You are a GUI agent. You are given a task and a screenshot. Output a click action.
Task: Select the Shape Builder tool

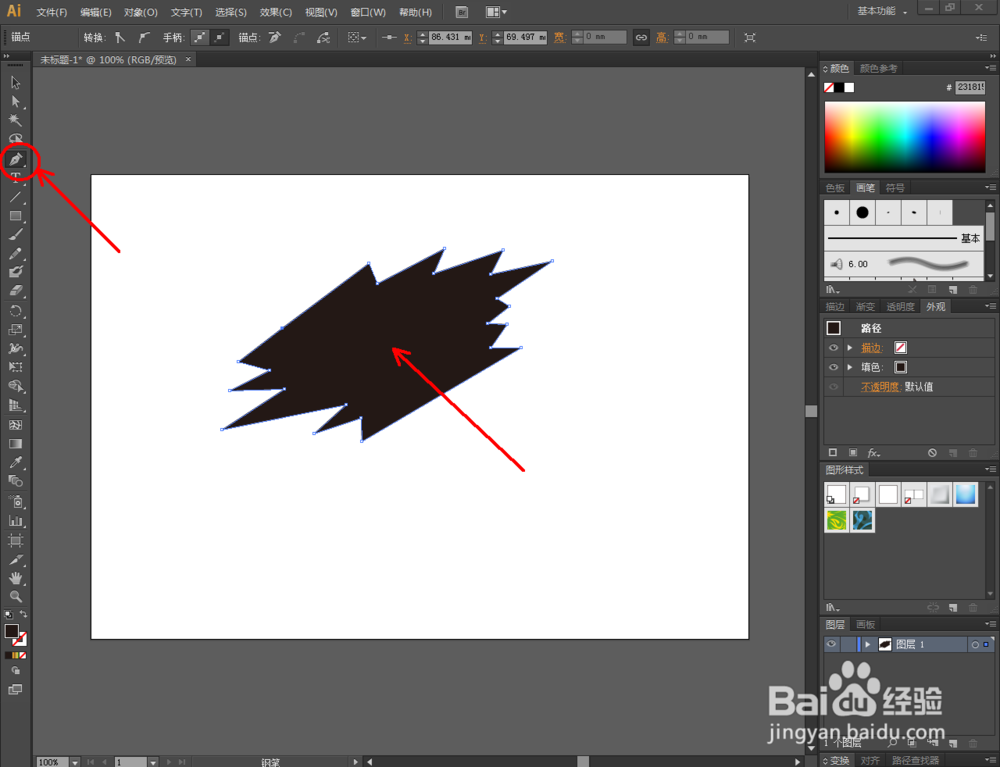[15, 386]
